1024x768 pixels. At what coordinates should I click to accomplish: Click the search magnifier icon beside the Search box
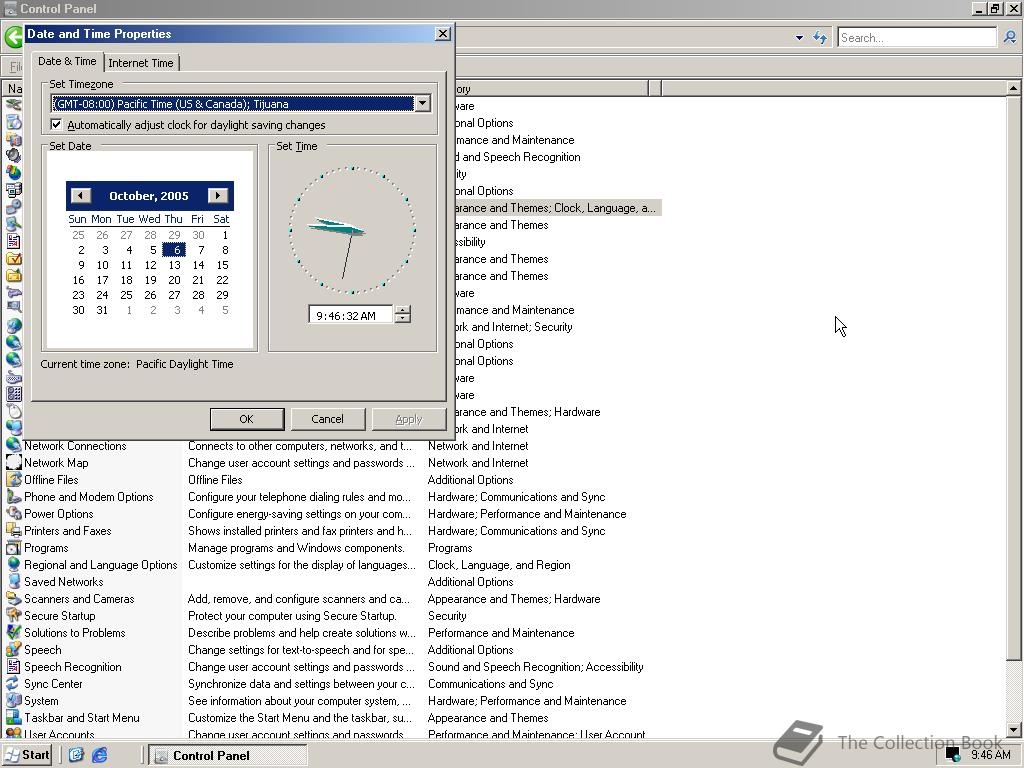[1010, 37]
